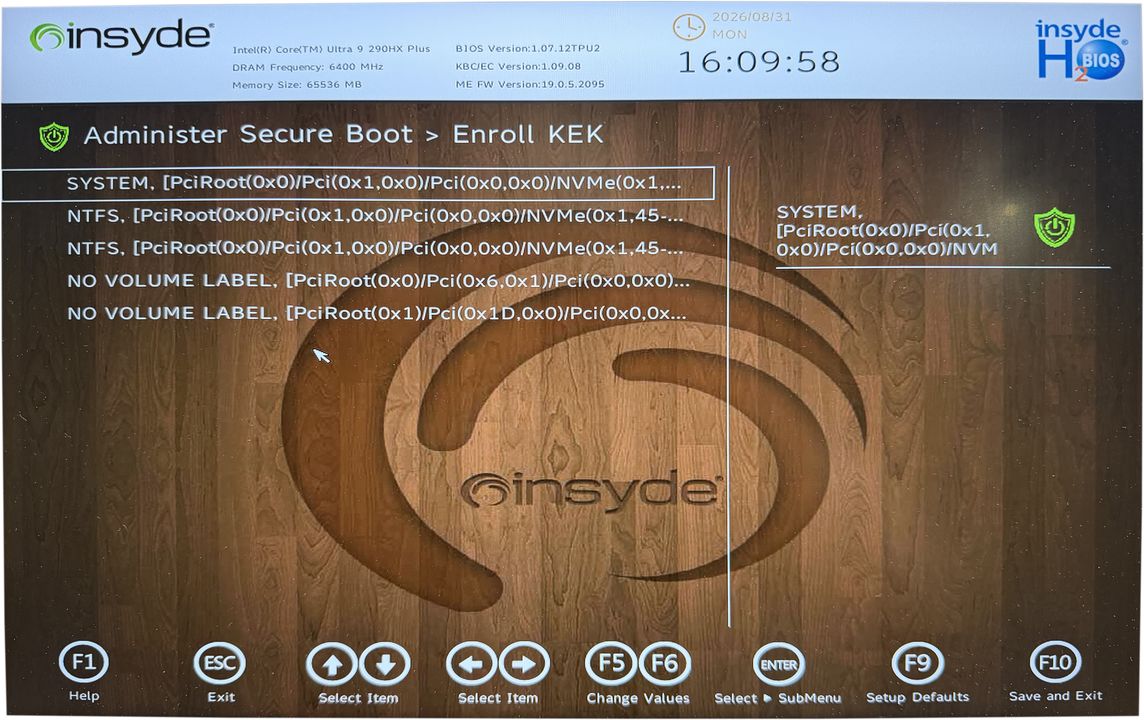
Task: Click the SYSTEM path description in help panel
Action: pyautogui.click(x=886, y=231)
